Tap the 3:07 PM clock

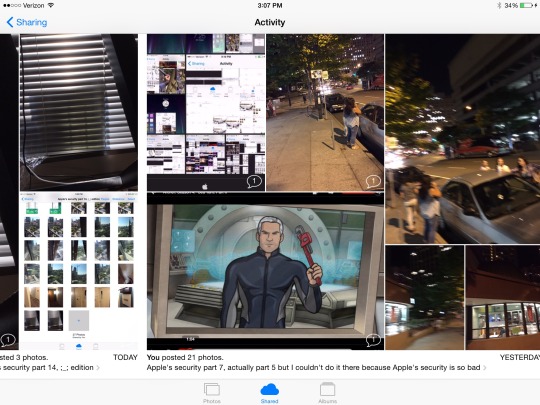click(x=270, y=6)
